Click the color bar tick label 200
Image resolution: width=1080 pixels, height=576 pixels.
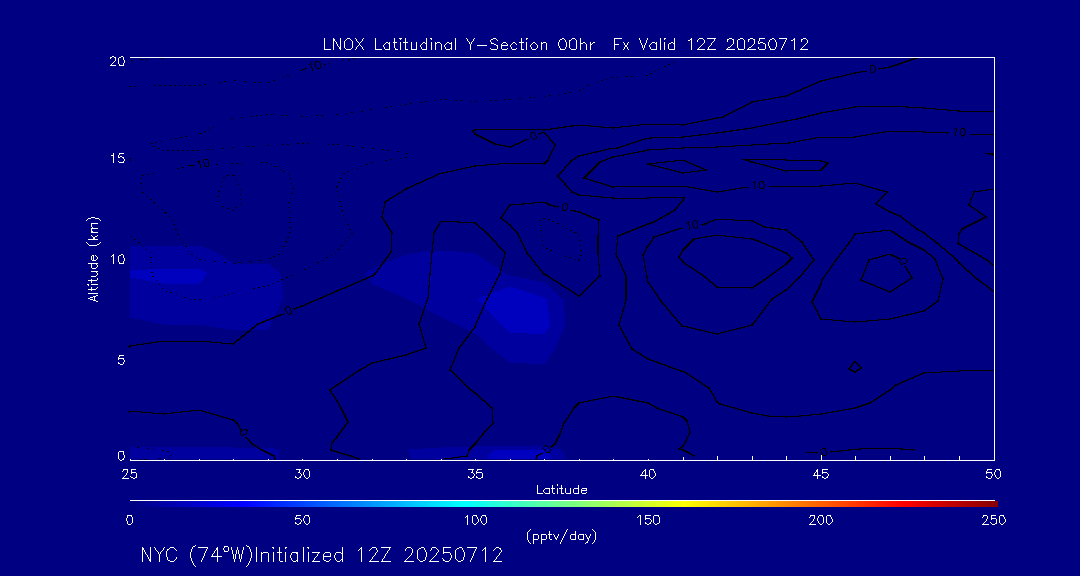click(x=821, y=520)
